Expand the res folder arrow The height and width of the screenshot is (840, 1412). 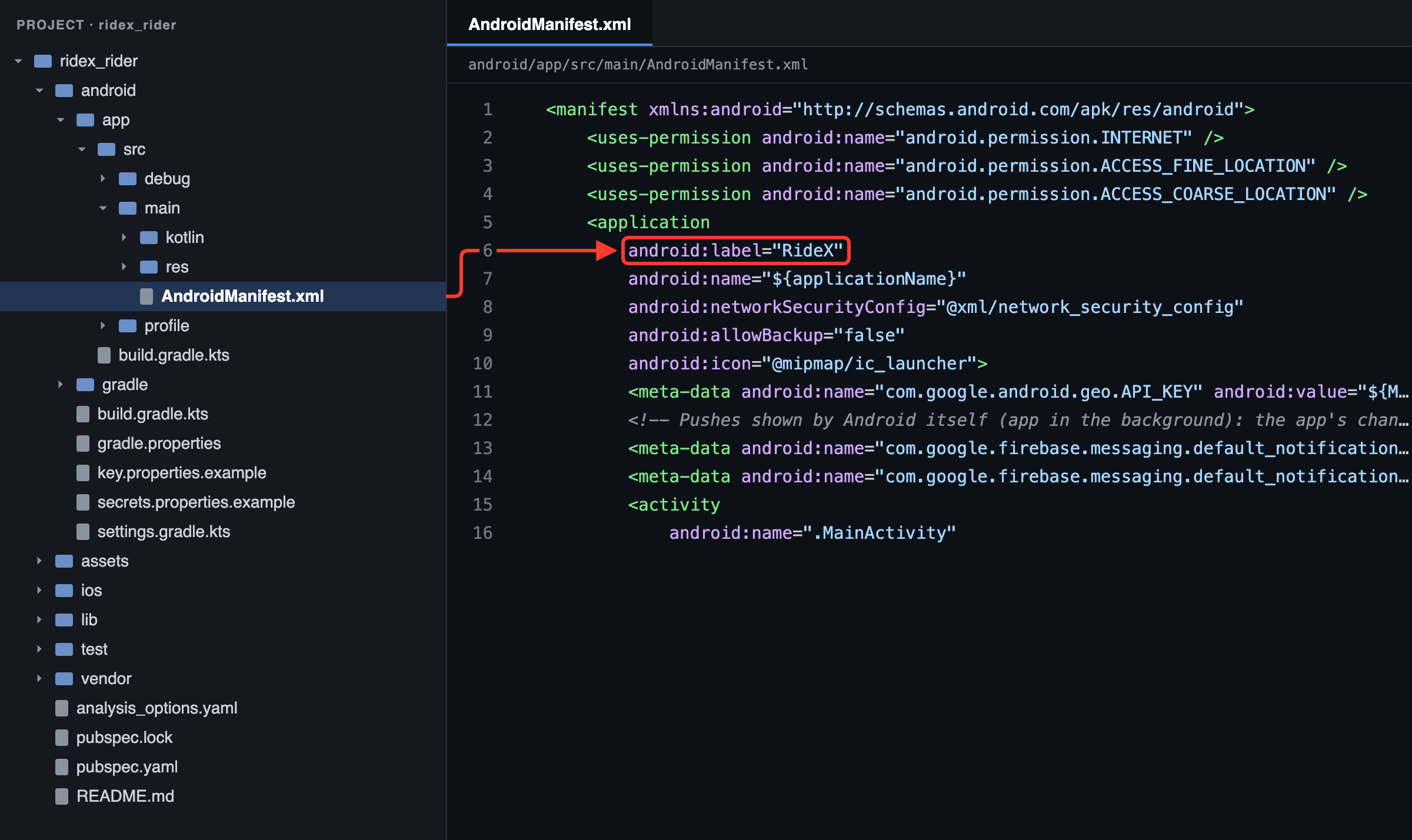tap(124, 267)
